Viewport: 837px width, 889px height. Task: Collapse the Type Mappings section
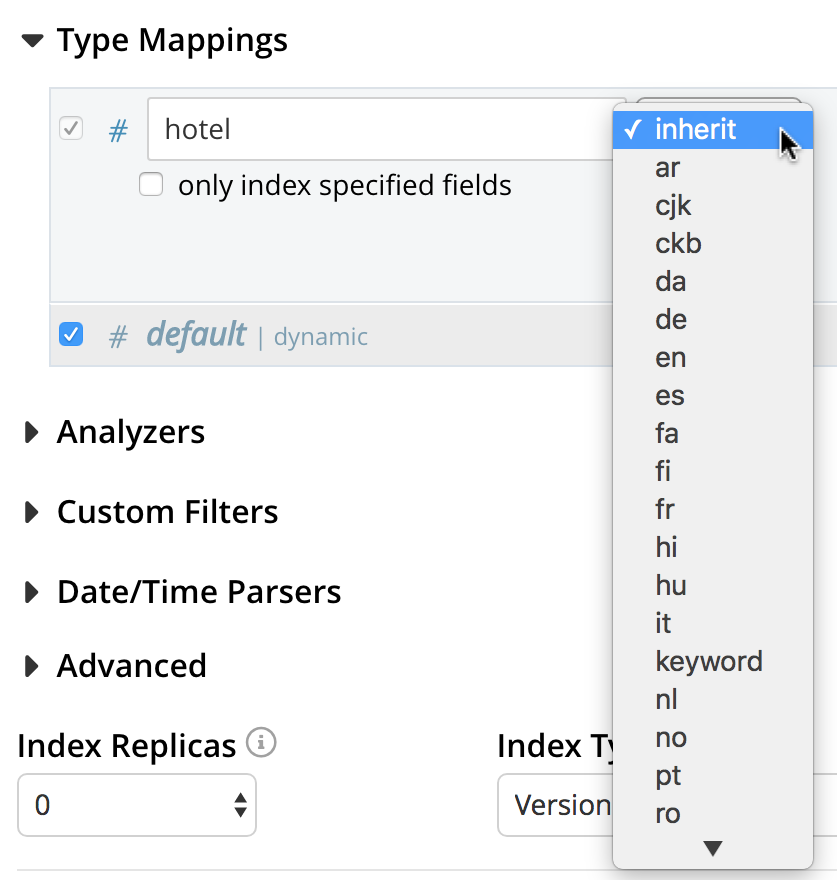[x=33, y=41]
